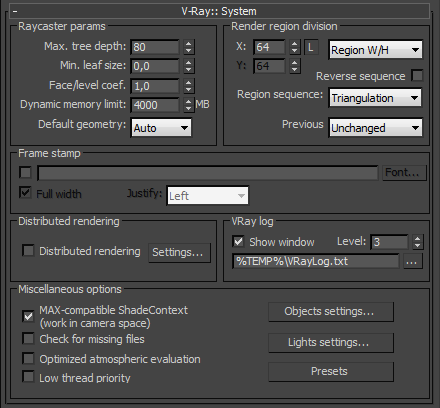Image resolution: width=440 pixels, height=408 pixels.
Task: Open the Previous Unchanged dropdown
Action: pos(375,128)
